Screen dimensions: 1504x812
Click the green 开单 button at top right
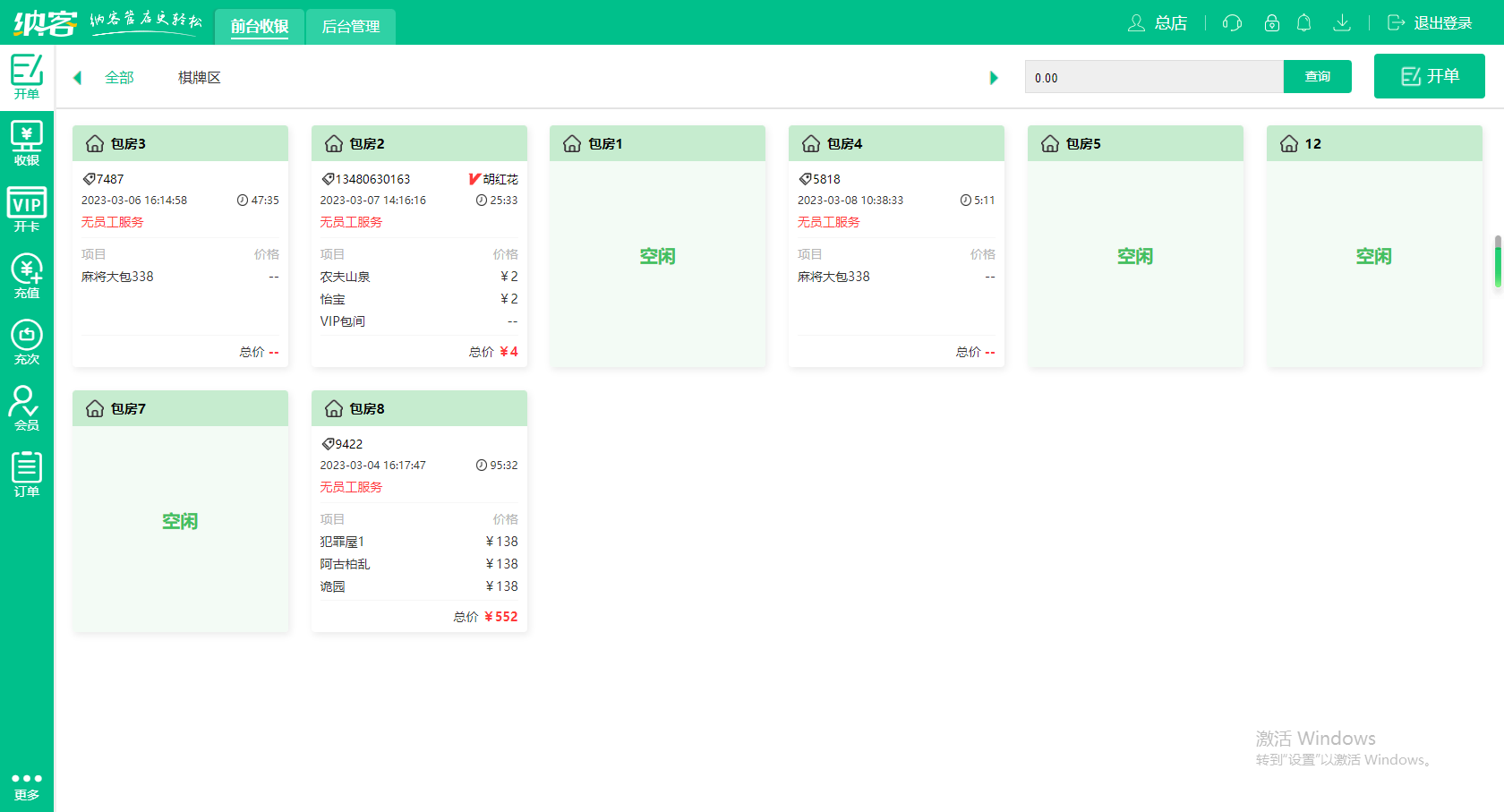pyautogui.click(x=1429, y=76)
